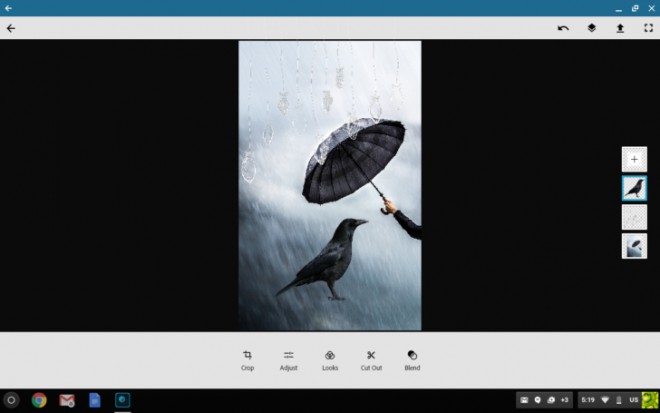This screenshot has height=413, width=660.
Task: Select the umbrella background layer thumbnail
Action: [x=634, y=246]
